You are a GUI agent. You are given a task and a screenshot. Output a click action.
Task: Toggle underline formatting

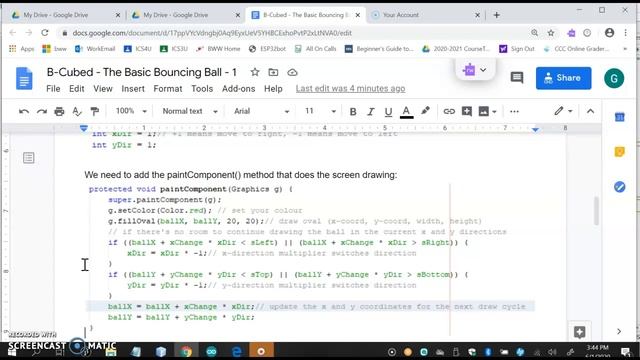click(388, 111)
